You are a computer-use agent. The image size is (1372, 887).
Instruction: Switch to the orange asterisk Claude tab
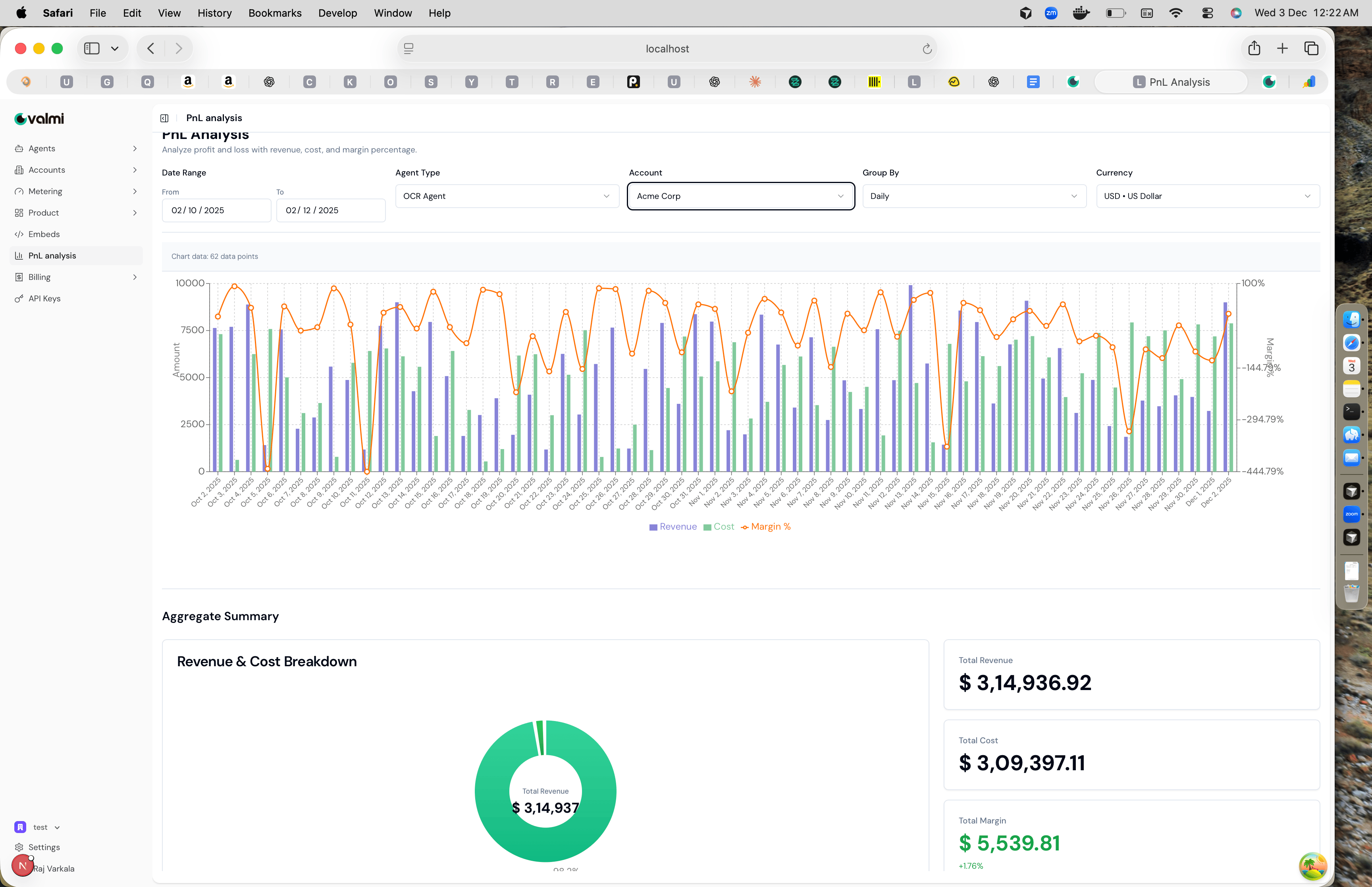(755, 82)
